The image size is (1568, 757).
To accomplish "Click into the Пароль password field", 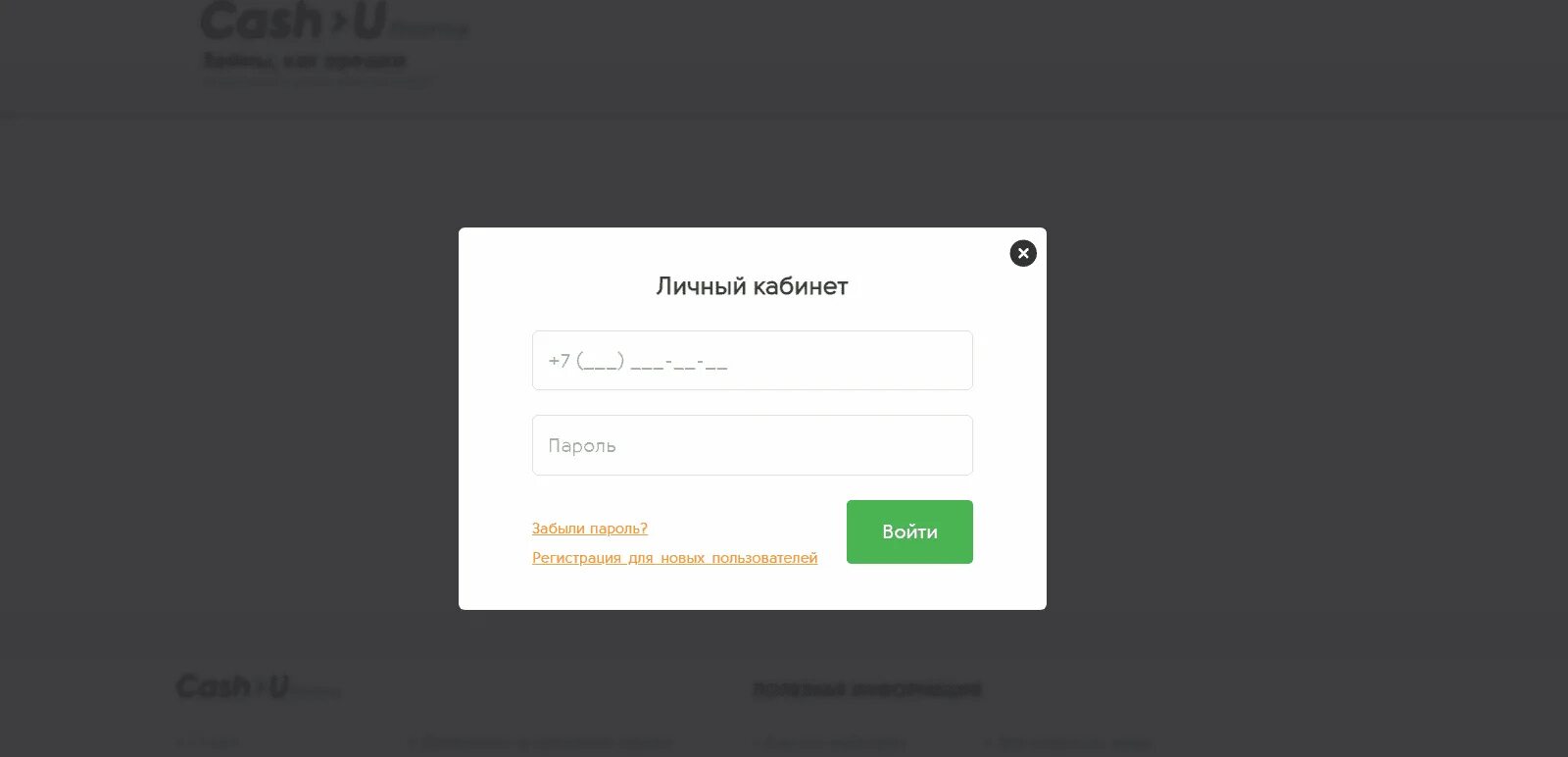I will [x=753, y=445].
